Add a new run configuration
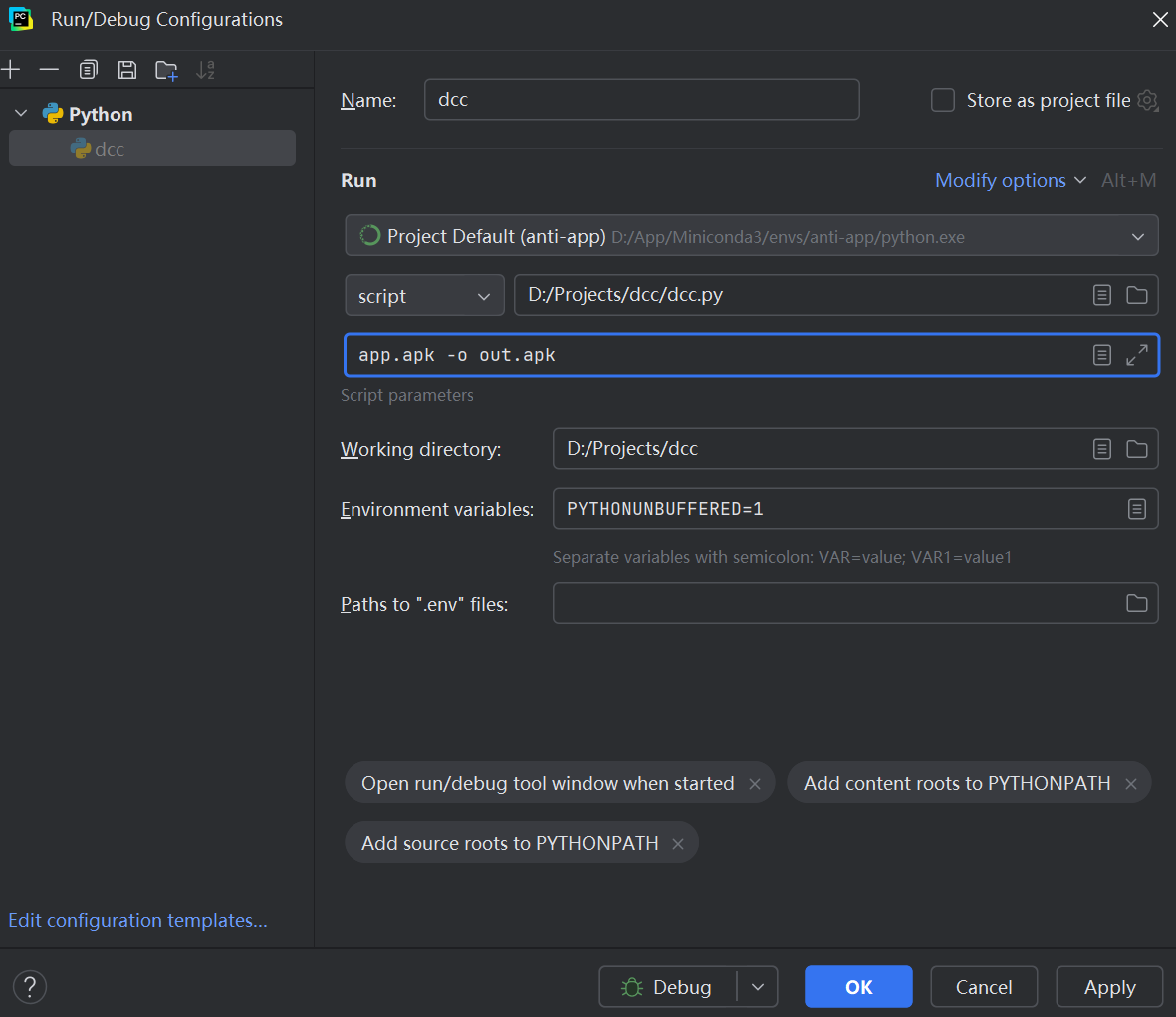1176x1017 pixels. point(11,70)
